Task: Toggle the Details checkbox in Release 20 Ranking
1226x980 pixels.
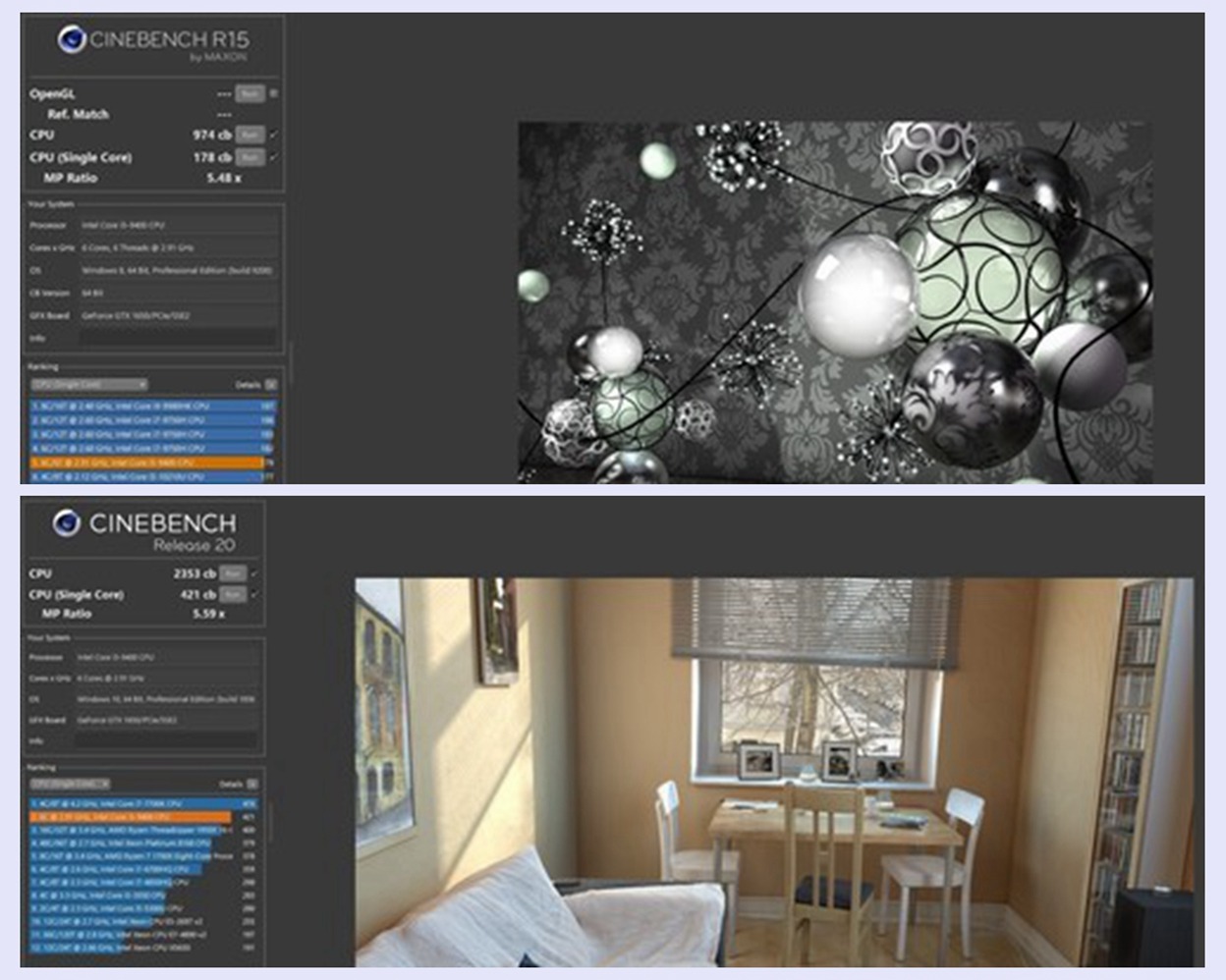Action: pyautogui.click(x=252, y=784)
